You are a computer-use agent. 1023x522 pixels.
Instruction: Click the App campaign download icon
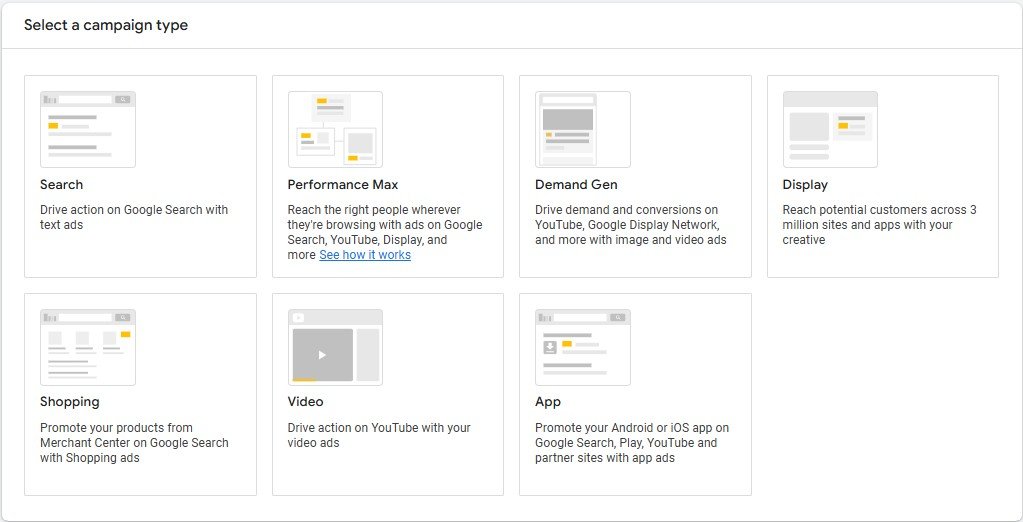pos(549,347)
